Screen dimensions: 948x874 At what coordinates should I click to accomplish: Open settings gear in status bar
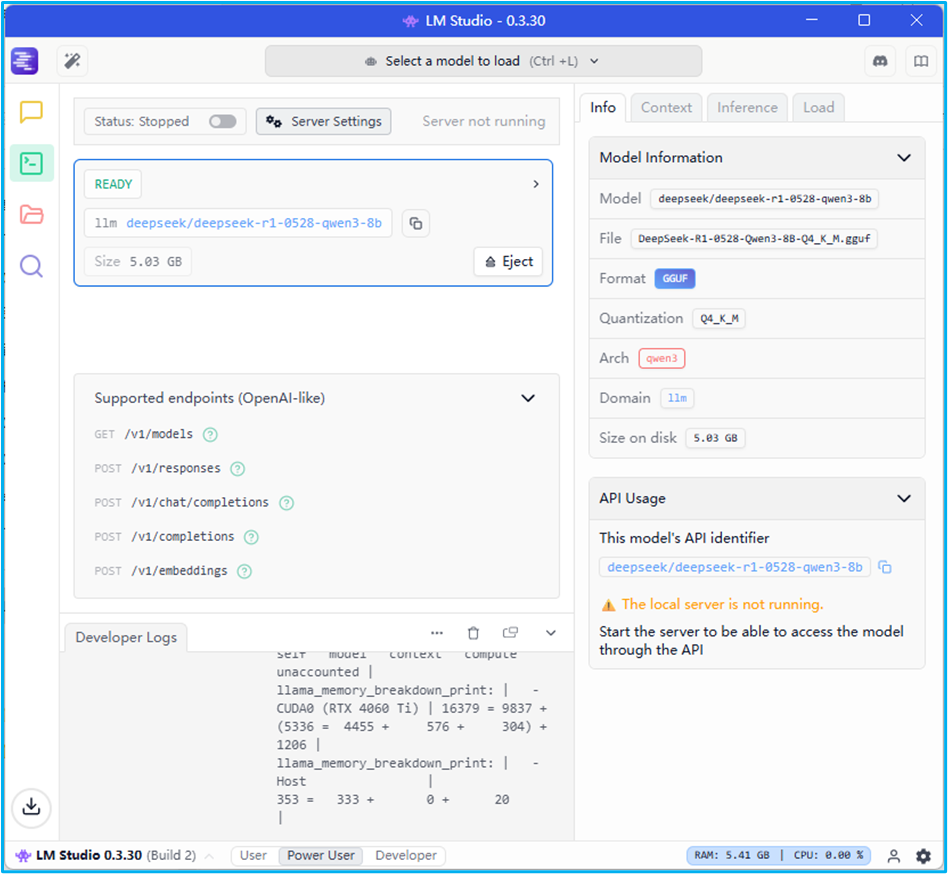tap(923, 856)
